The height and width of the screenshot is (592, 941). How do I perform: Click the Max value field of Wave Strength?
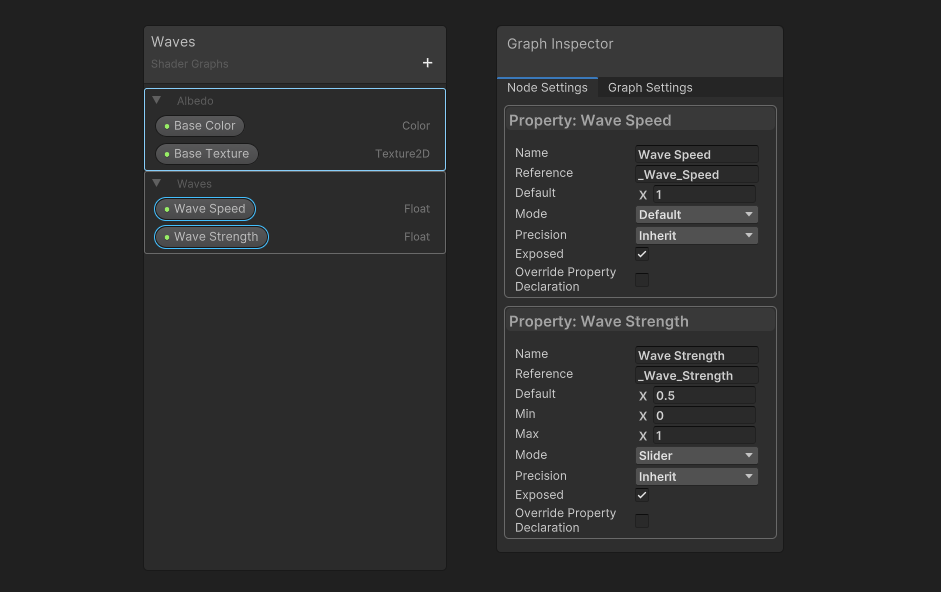click(x=703, y=435)
